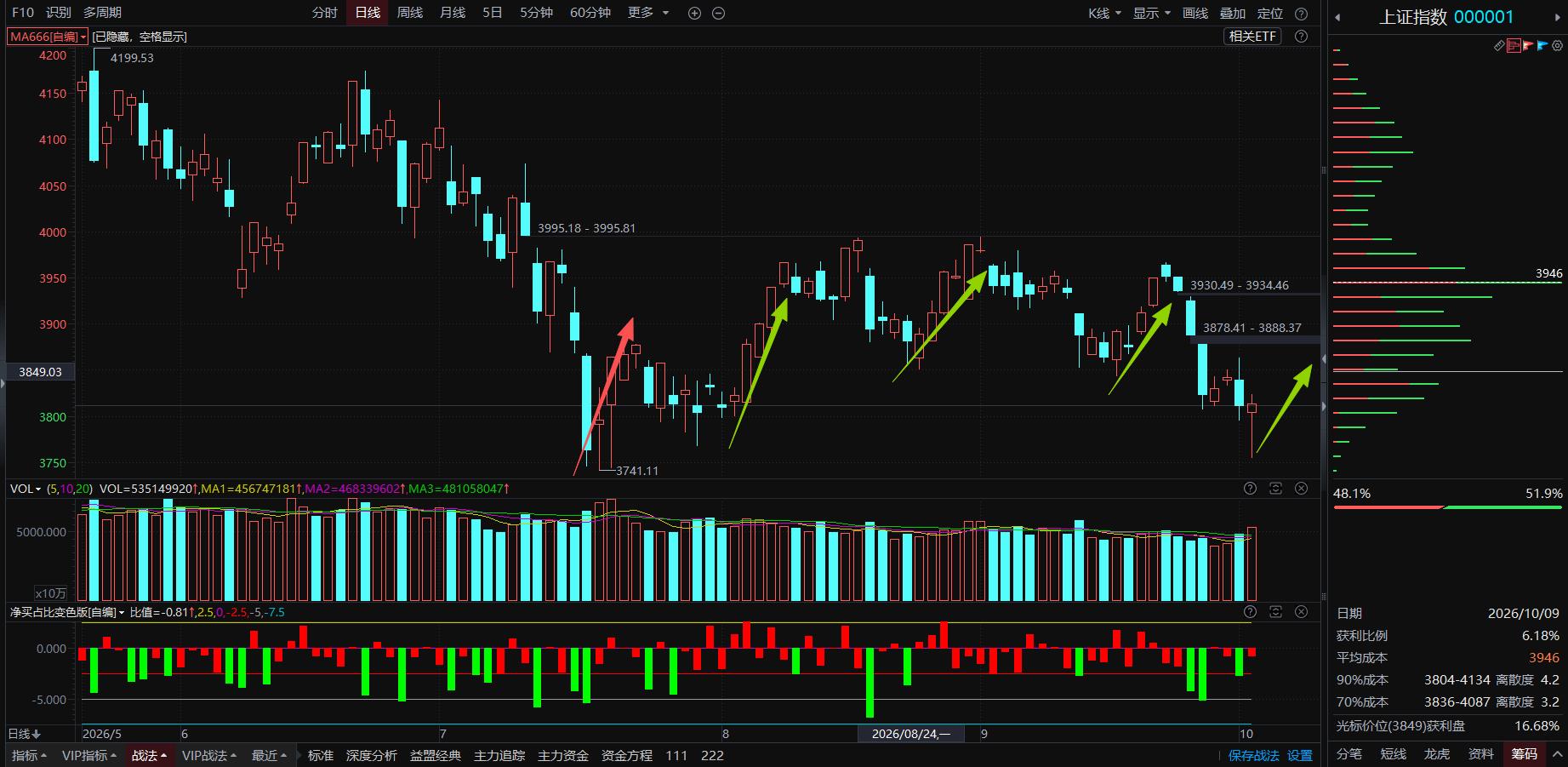Close the VOL indicator panel
The image size is (1568, 767).
1301,489
